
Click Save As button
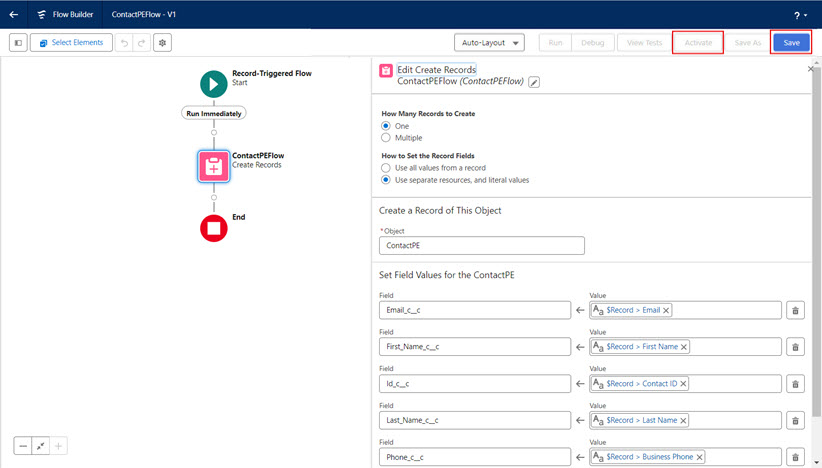point(748,43)
